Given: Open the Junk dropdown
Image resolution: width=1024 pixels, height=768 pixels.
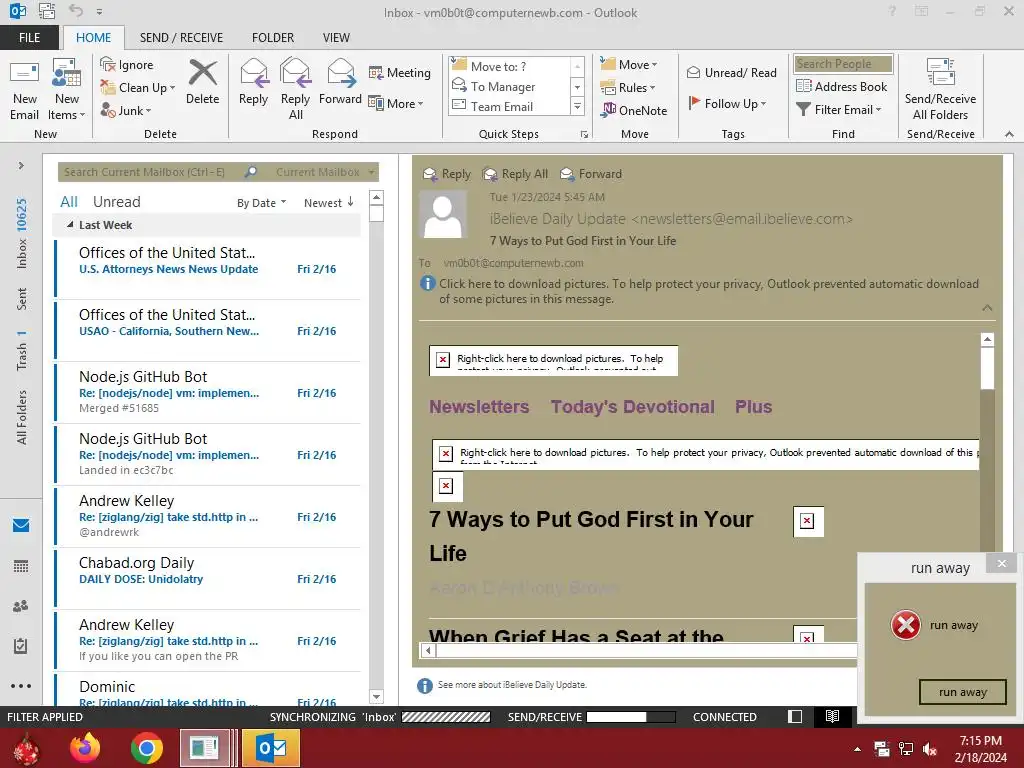Looking at the screenshot, I should (126, 110).
